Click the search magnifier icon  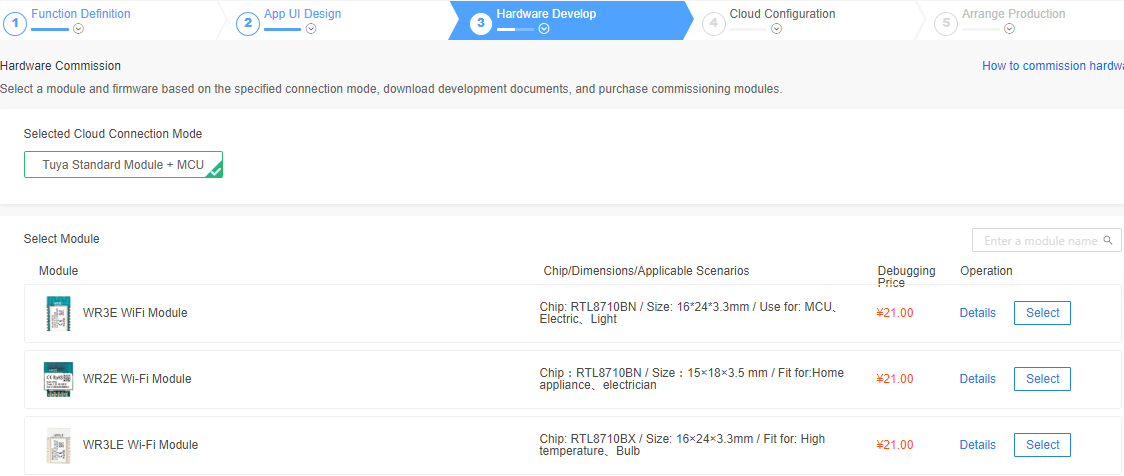(1107, 241)
